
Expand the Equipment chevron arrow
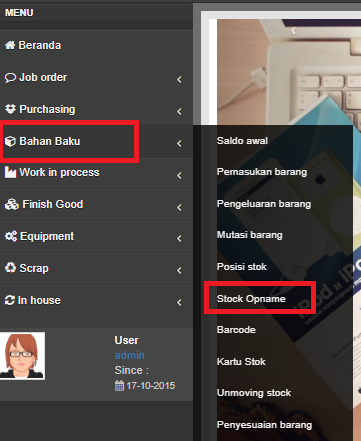tap(179, 238)
